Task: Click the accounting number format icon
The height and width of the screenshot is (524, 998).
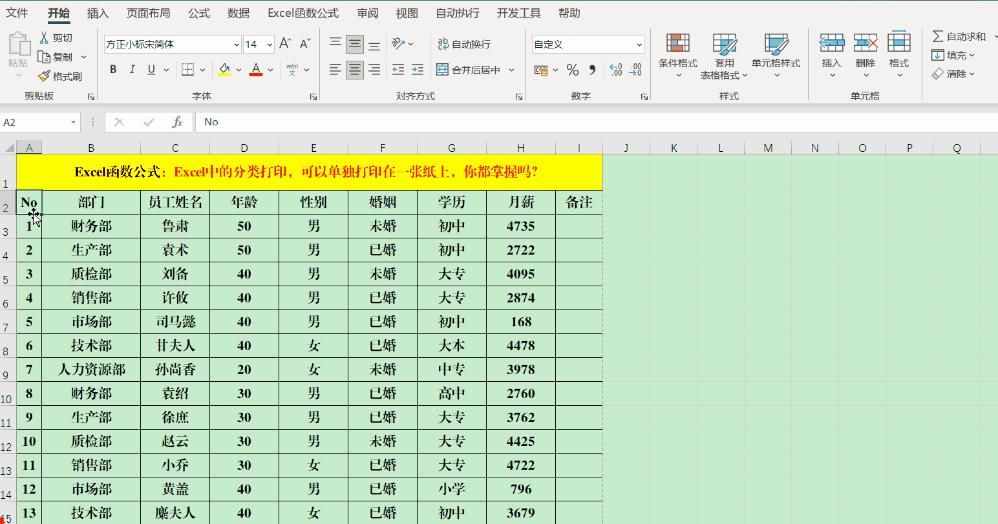Action: click(x=542, y=70)
